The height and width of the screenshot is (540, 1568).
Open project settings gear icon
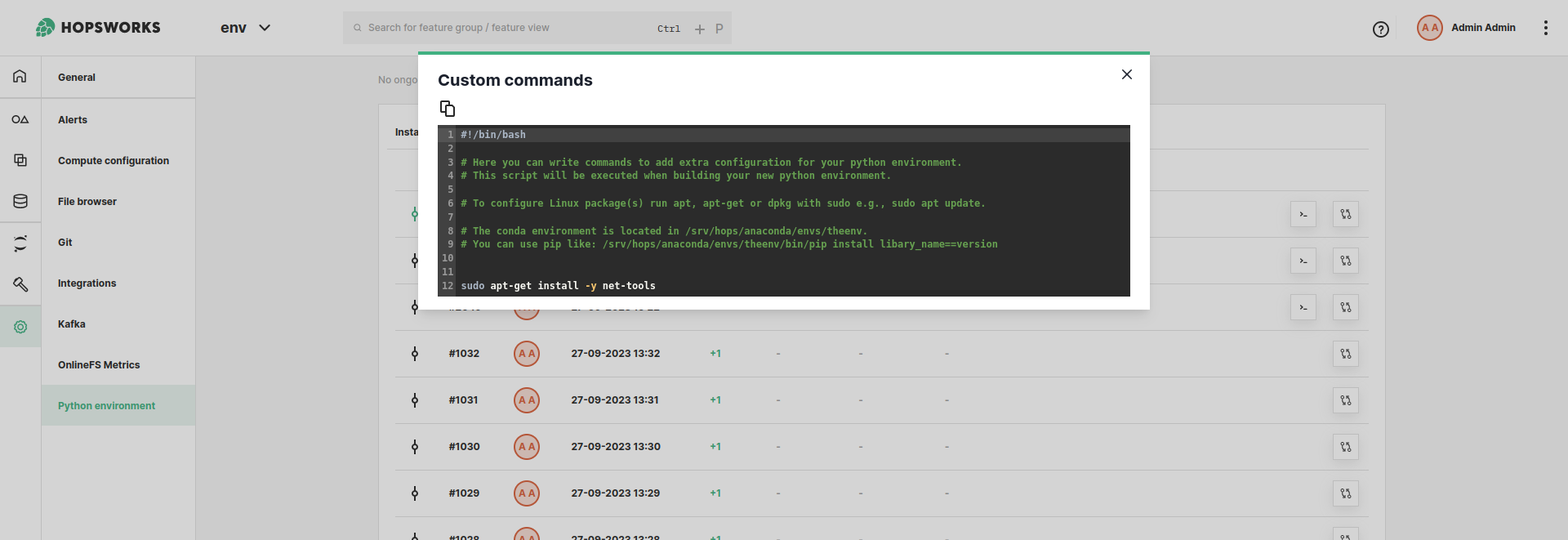click(20, 327)
